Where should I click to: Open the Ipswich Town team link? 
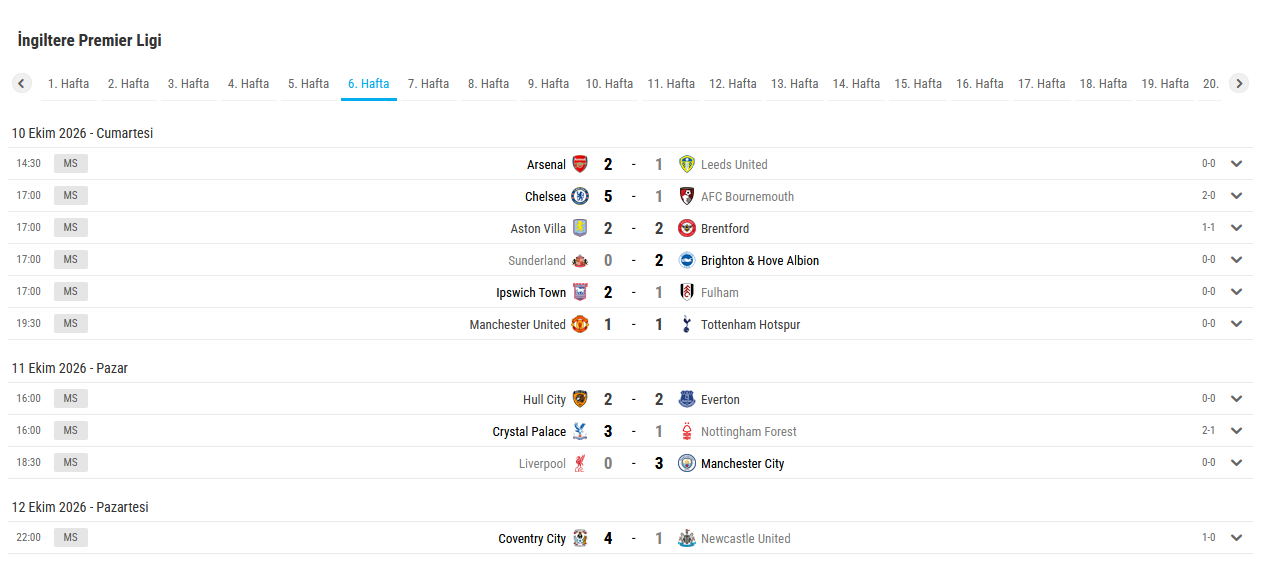click(531, 292)
